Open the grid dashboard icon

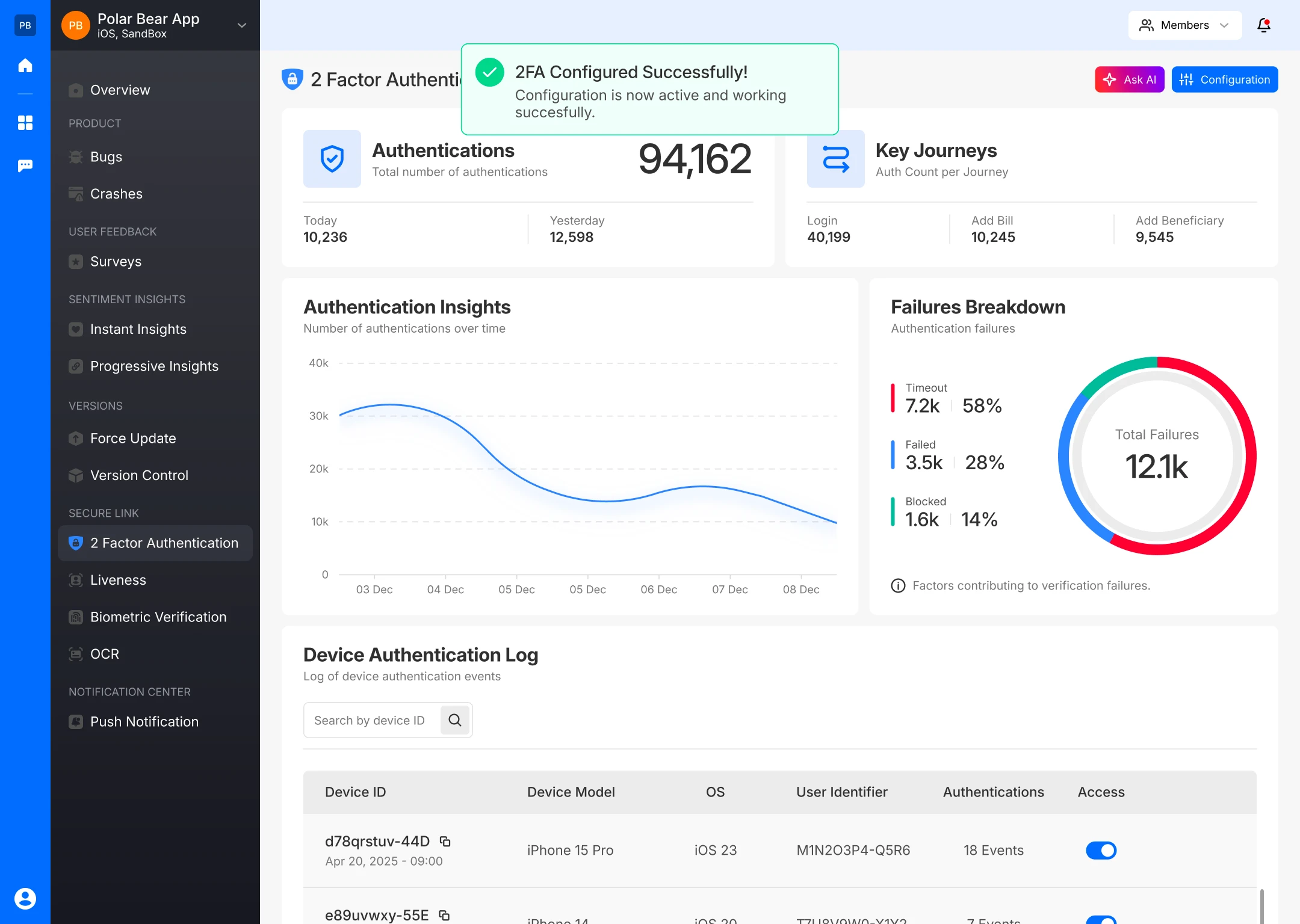pos(25,123)
